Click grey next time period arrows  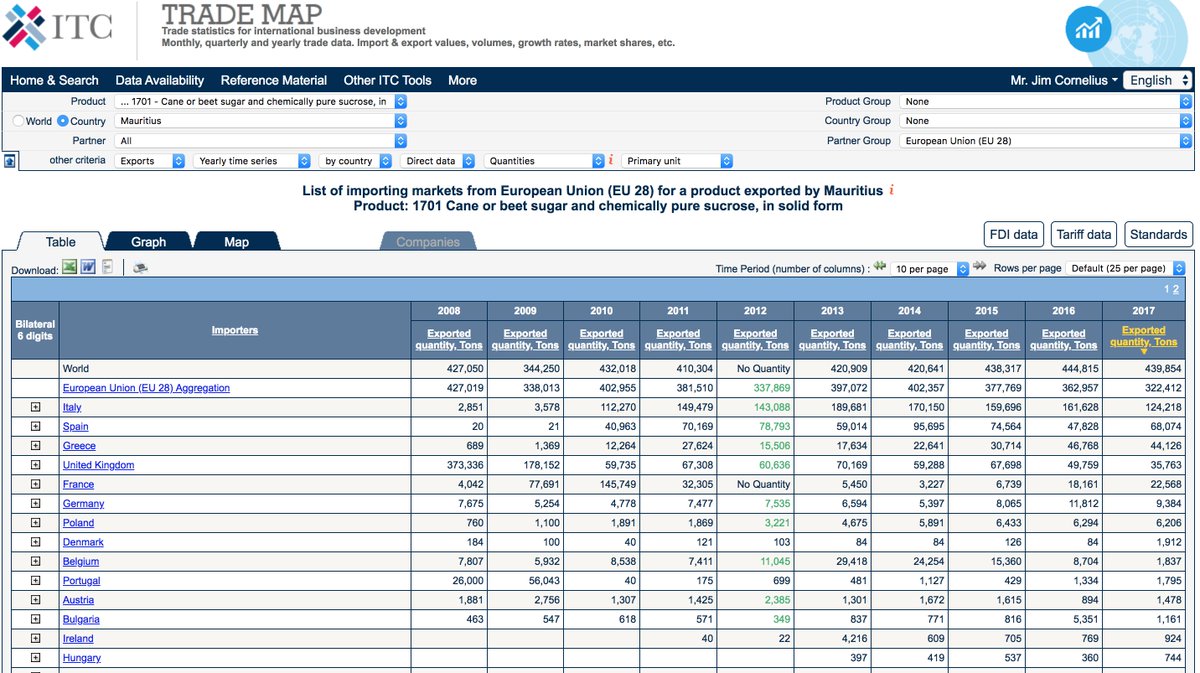980,267
